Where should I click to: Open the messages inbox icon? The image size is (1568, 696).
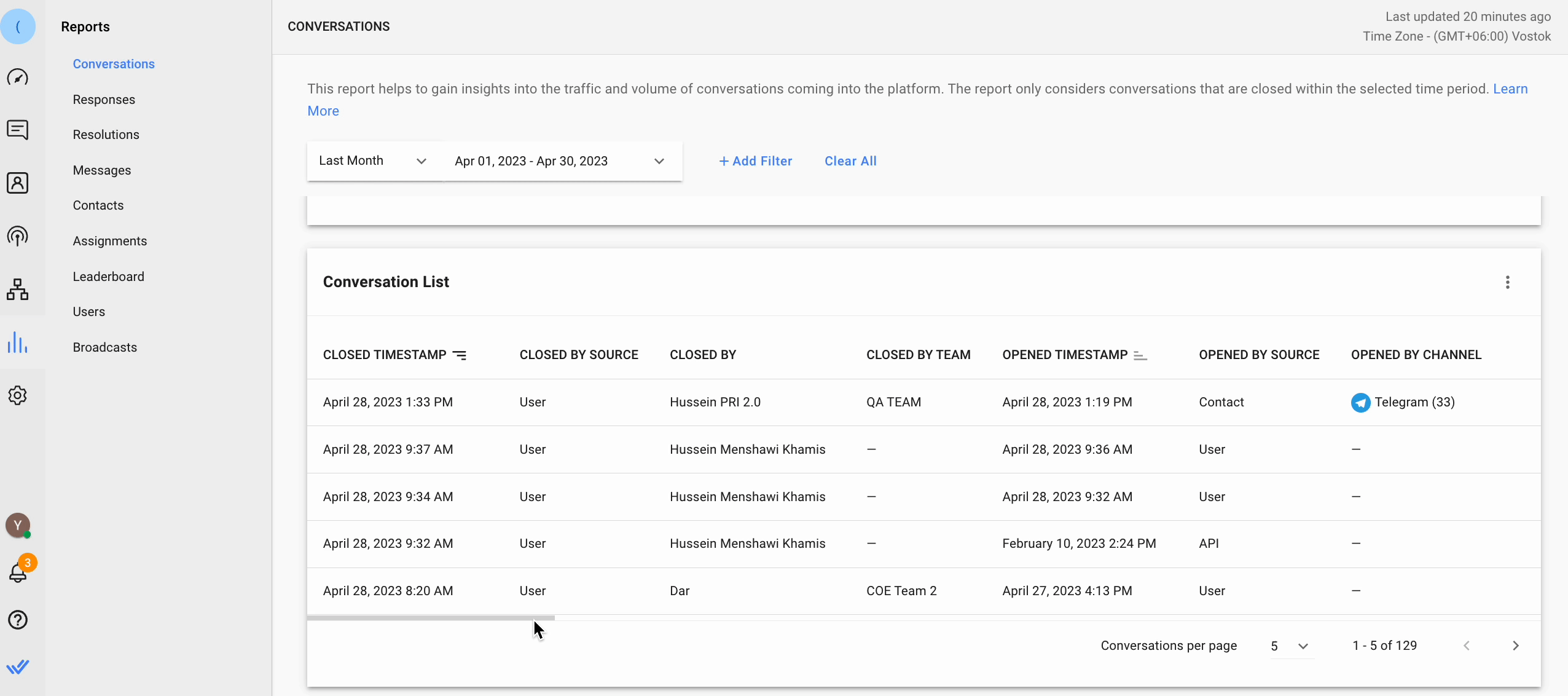tap(18, 130)
